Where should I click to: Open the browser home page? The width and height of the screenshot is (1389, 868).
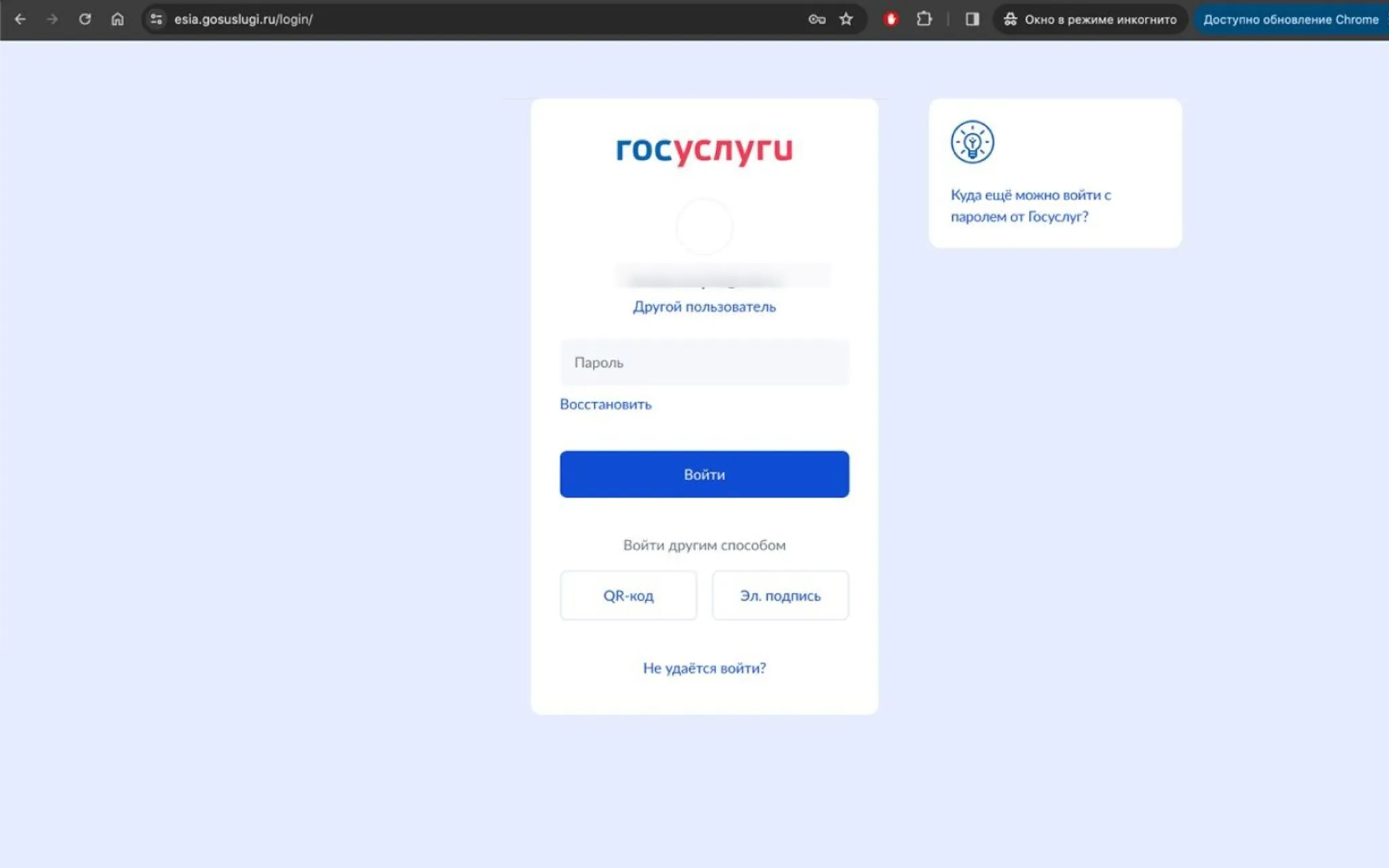117,19
